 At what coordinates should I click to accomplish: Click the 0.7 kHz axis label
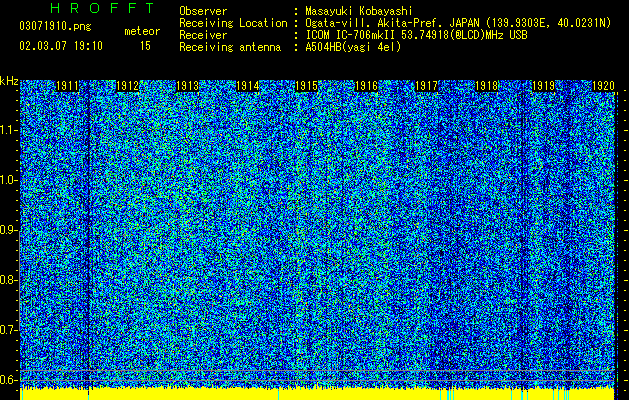[x=8, y=330]
